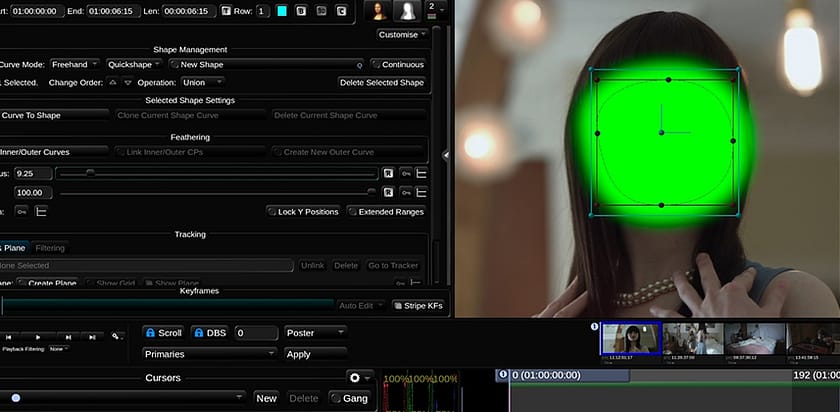Click the Curve To Shape button

coord(54,115)
